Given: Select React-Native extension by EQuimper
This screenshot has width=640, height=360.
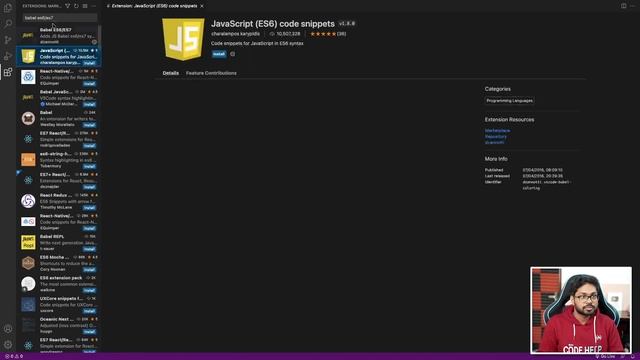Looking at the screenshot, I should coord(58,77).
